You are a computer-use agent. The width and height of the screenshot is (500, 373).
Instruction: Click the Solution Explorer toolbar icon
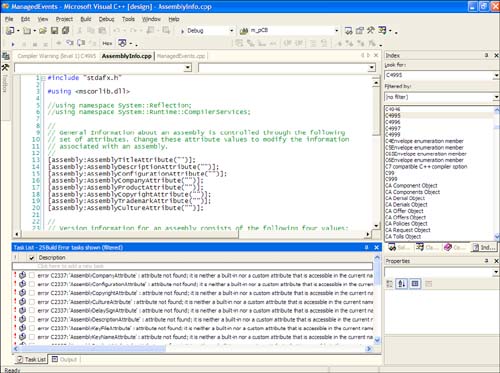point(348,31)
